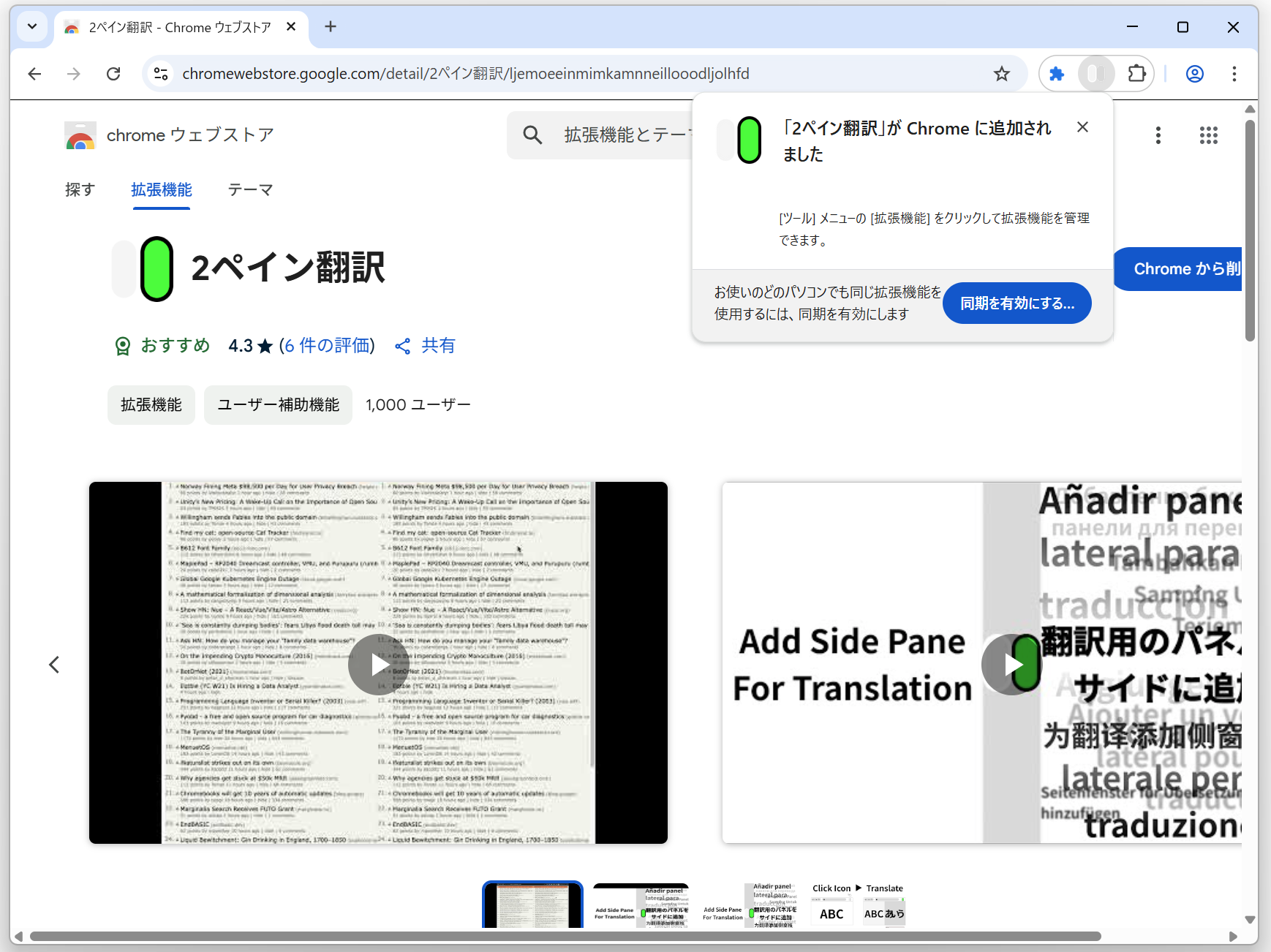
Task: Play the first screenshot video
Action: (x=378, y=664)
